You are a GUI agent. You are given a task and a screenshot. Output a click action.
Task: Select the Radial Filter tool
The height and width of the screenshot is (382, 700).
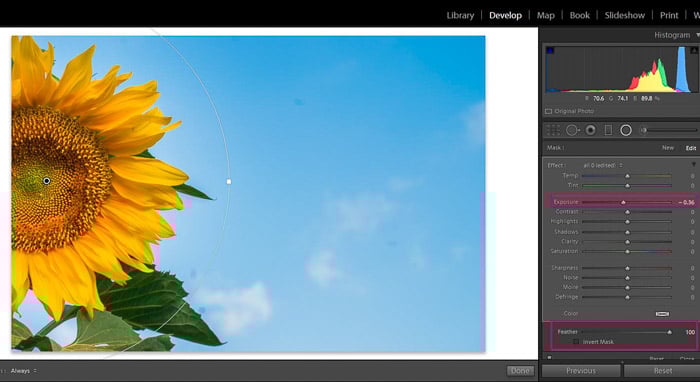[x=626, y=130]
